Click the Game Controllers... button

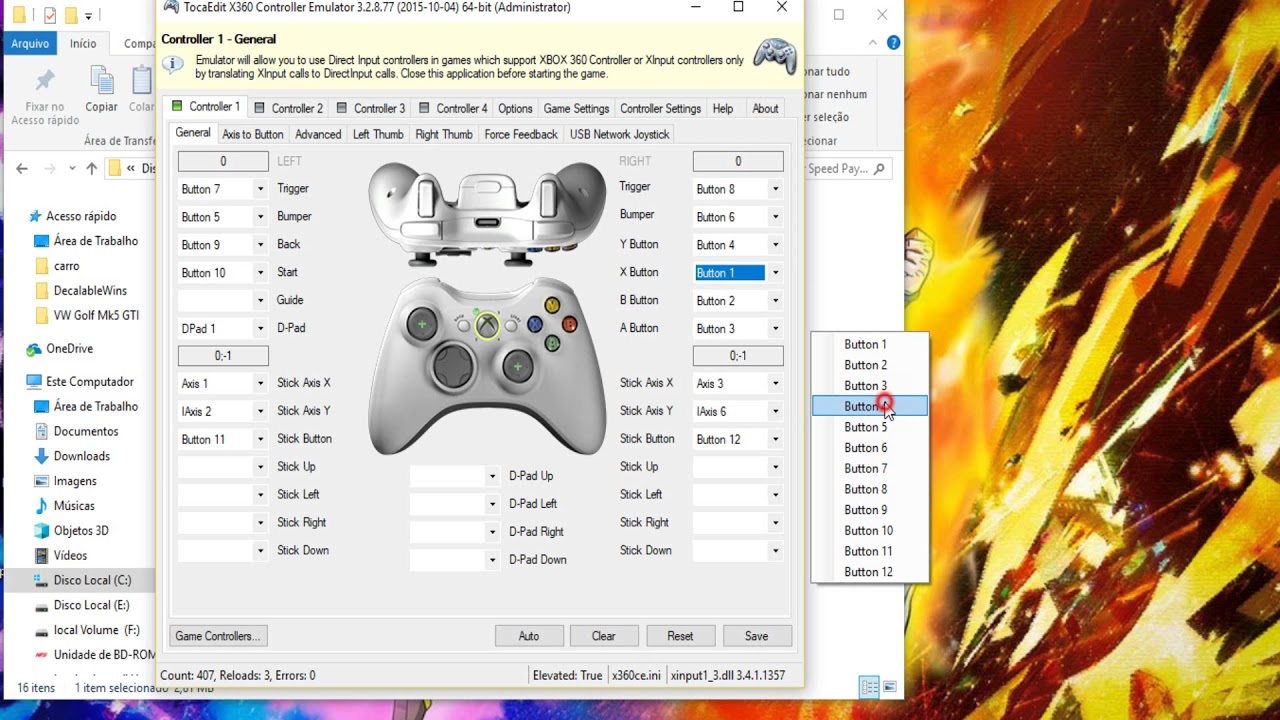[218, 636]
